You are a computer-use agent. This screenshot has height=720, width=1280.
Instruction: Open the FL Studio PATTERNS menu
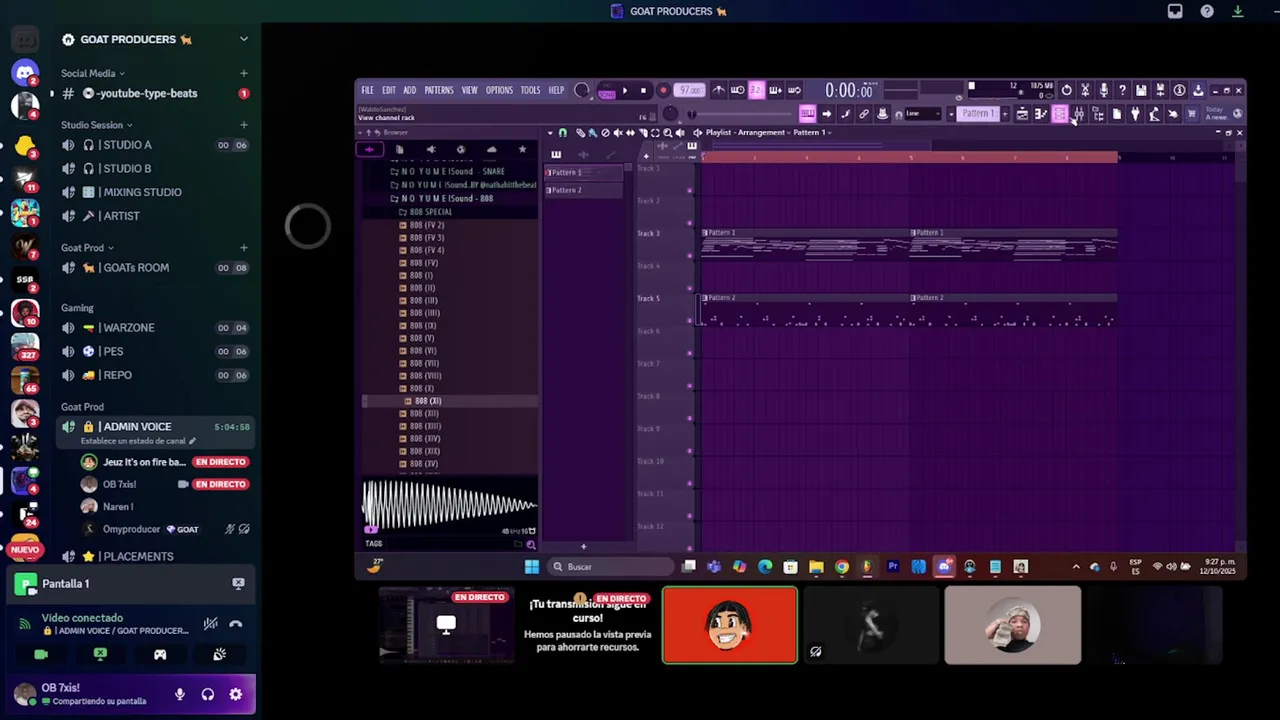439,90
